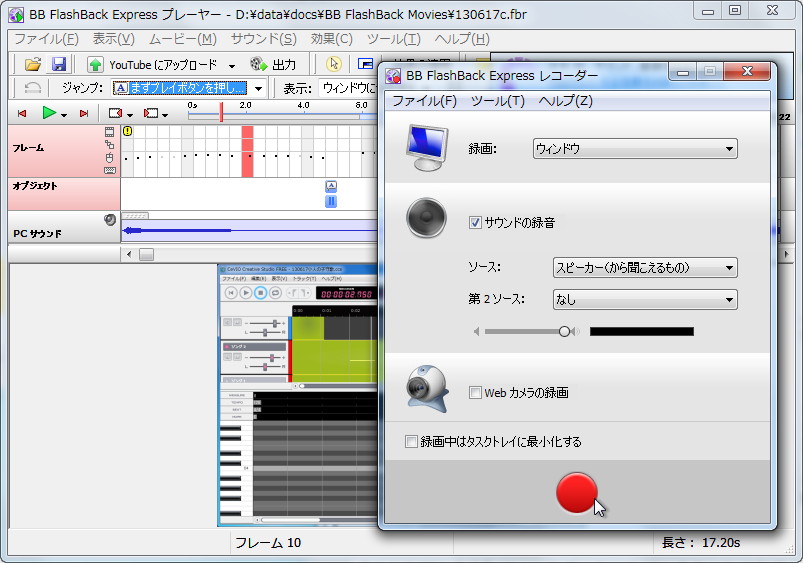
Task: Check 録画中はタスクトレイに最小化する option
Action: (x=411, y=441)
